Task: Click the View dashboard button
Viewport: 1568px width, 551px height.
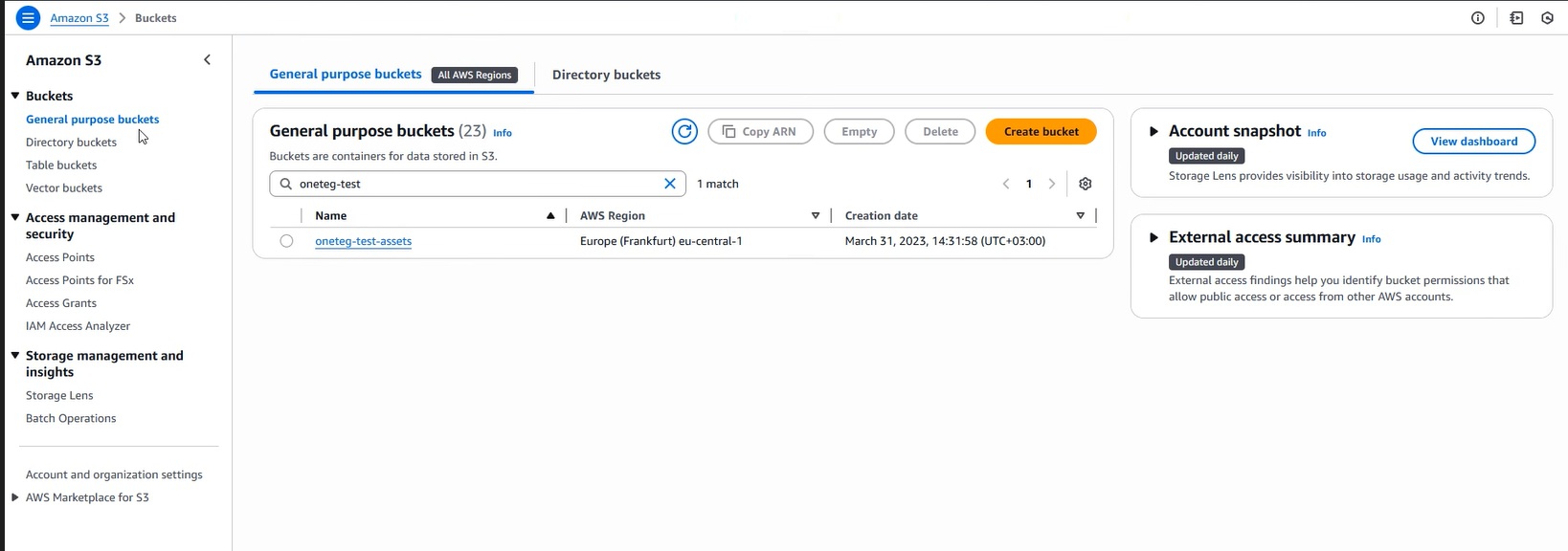Action: point(1473,142)
